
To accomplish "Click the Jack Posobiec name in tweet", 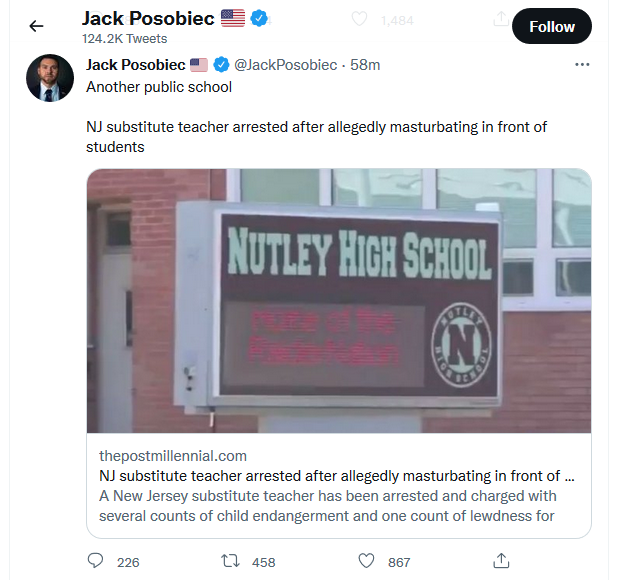I will tap(135, 65).
